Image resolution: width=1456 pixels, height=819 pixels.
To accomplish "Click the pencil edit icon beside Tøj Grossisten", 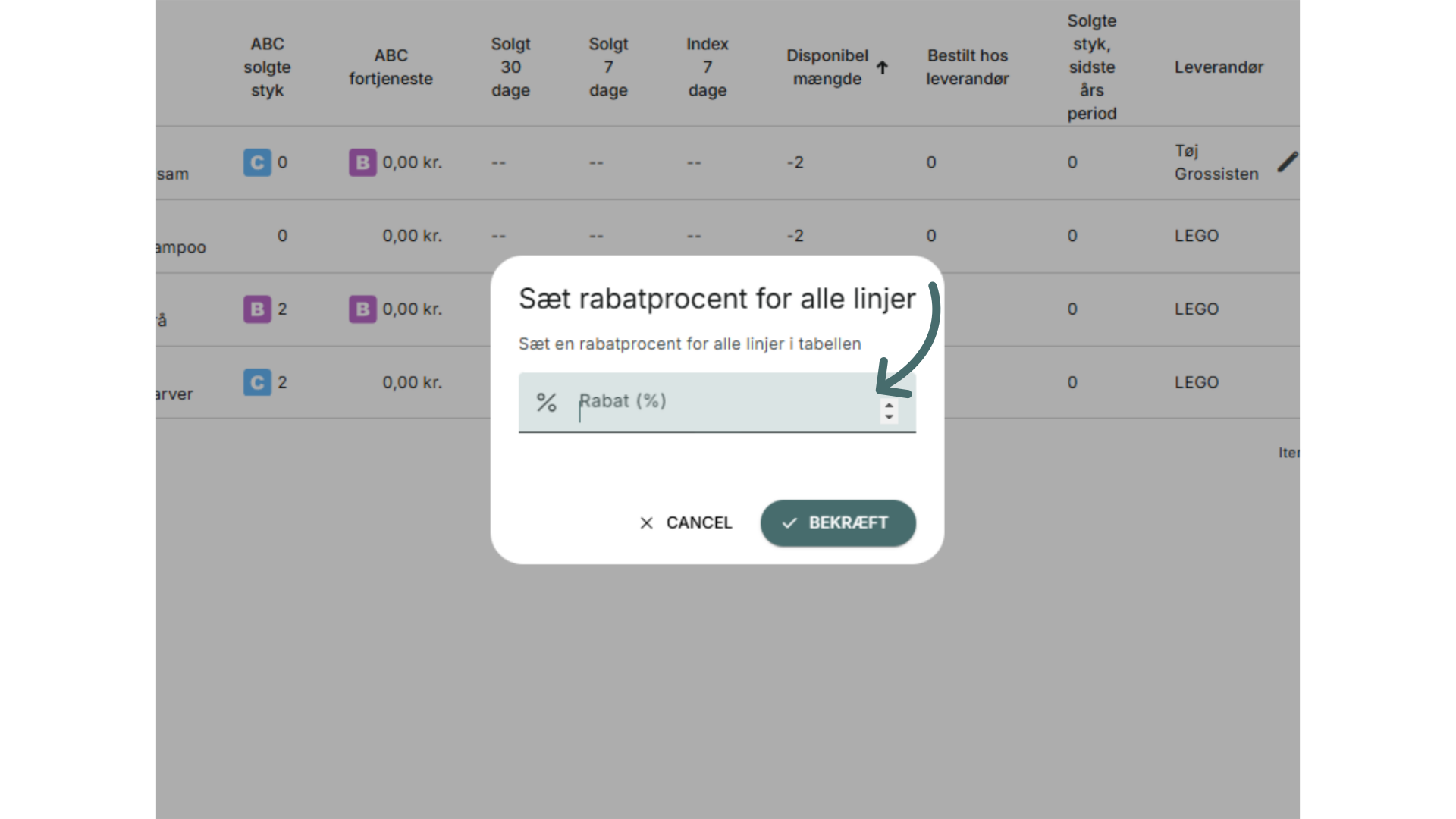I will click(1288, 162).
